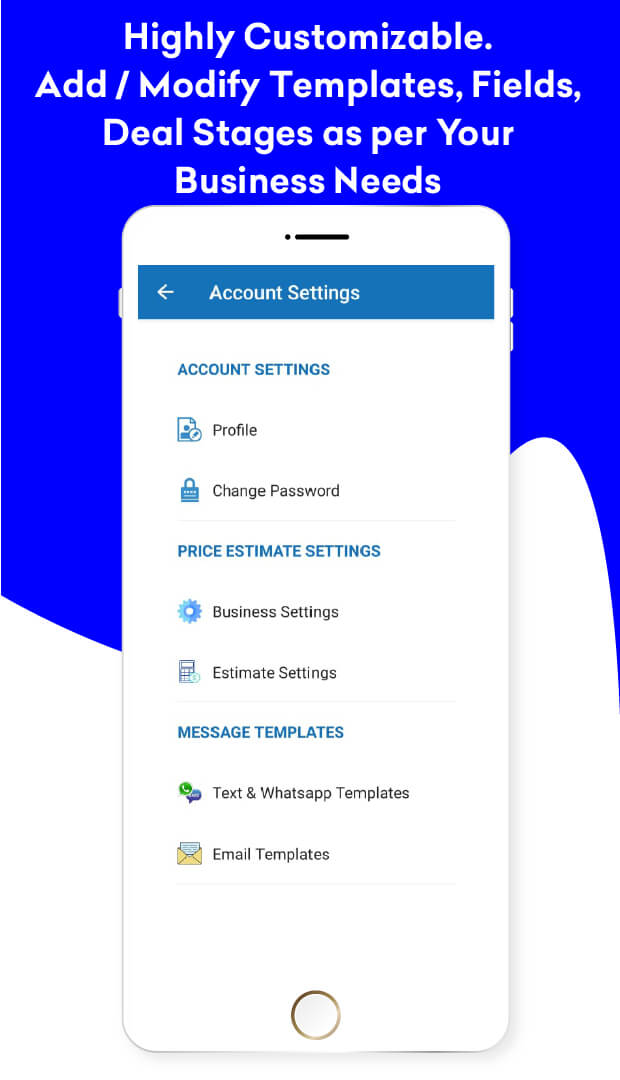The height and width of the screenshot is (1080, 620).
Task: Tap the phone's round home button
Action: 316,1015
